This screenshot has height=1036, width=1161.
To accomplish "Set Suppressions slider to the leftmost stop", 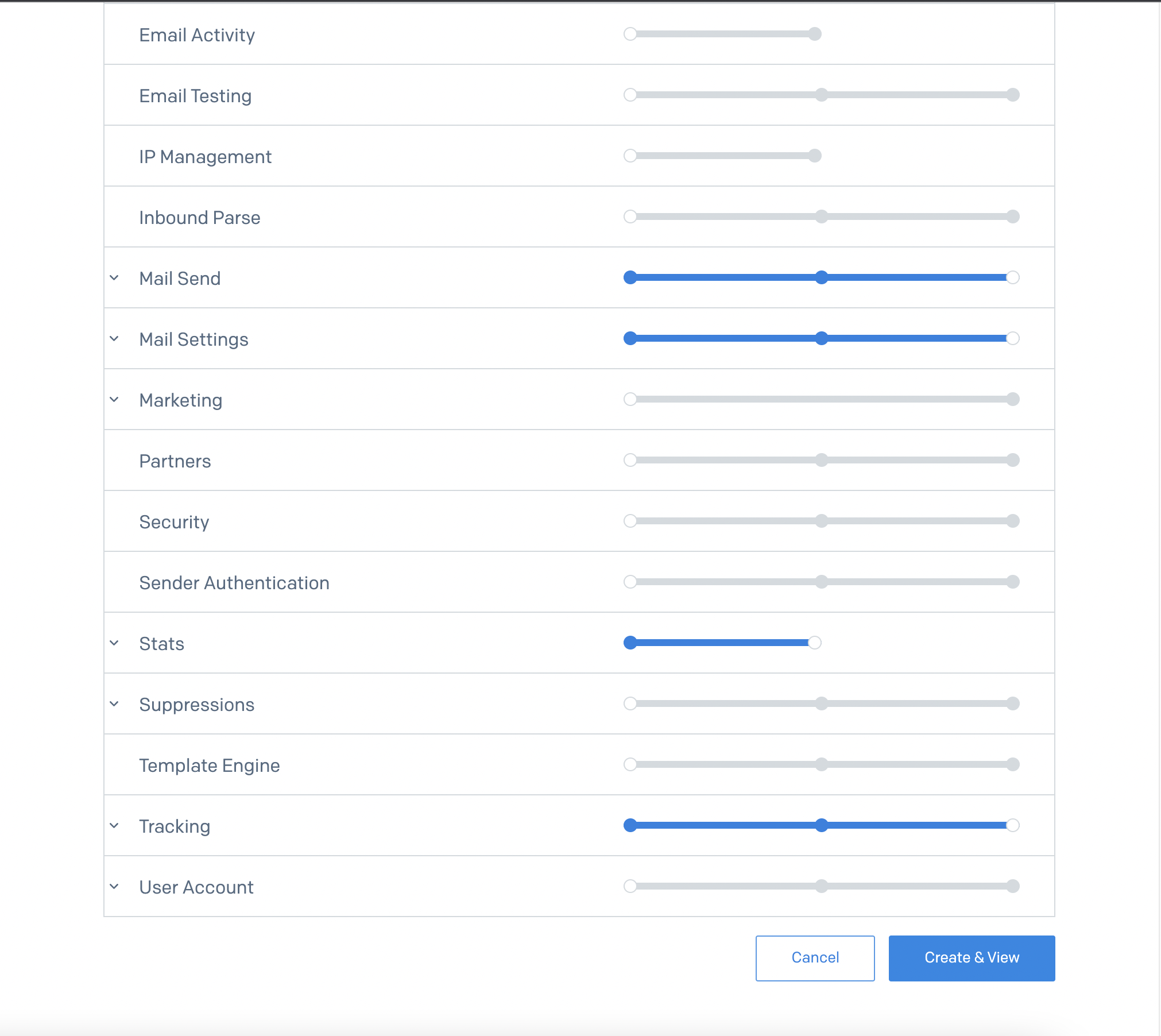I will 630,703.
